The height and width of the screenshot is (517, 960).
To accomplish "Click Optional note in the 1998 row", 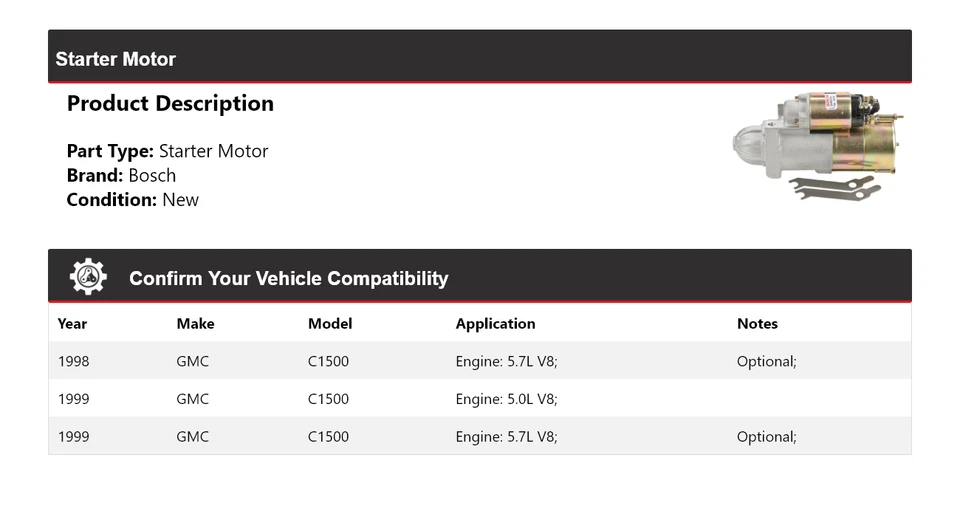I will click(x=766, y=361).
